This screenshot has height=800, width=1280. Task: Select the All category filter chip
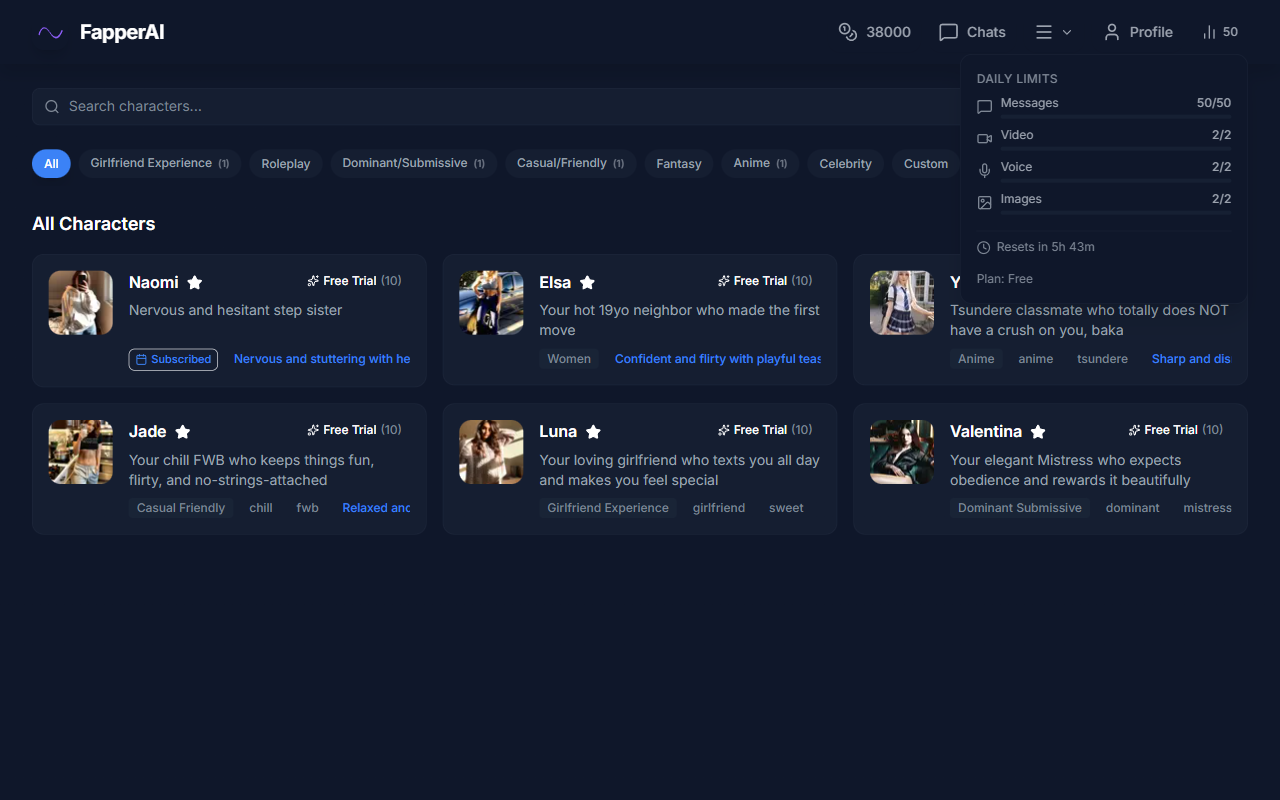click(x=51, y=164)
